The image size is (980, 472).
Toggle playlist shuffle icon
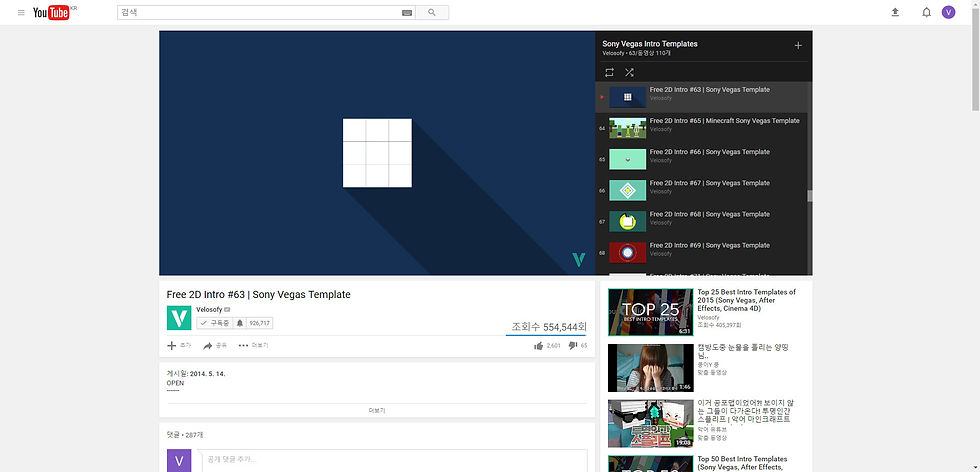629,73
